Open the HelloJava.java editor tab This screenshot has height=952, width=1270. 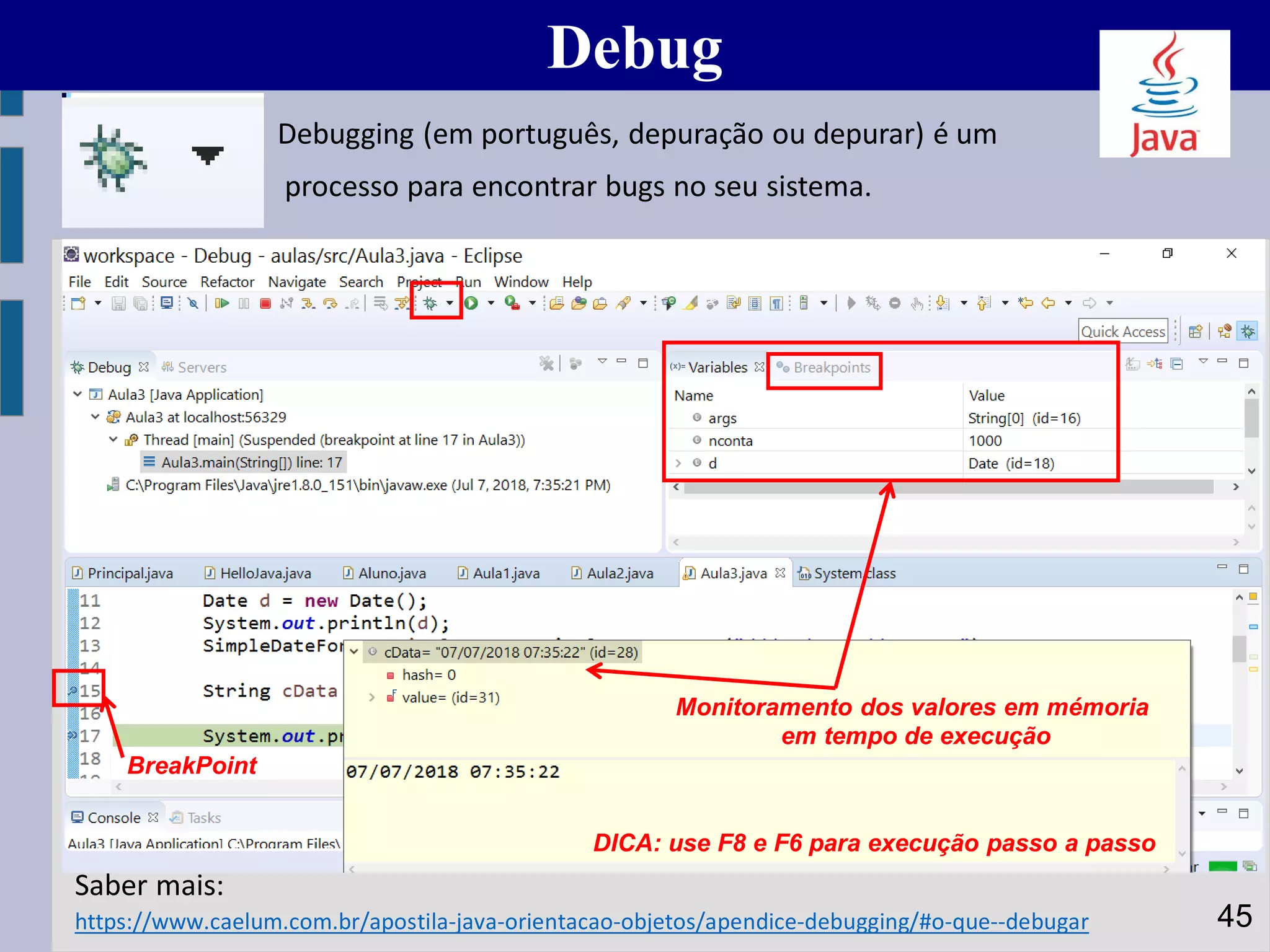click(258, 573)
